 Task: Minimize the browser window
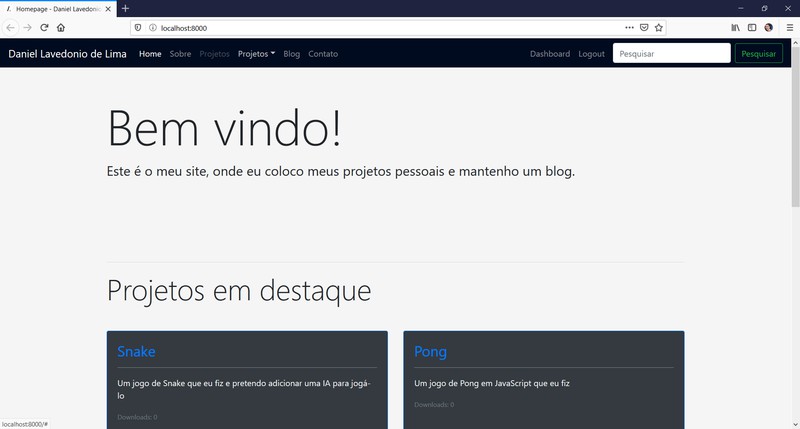click(x=741, y=8)
